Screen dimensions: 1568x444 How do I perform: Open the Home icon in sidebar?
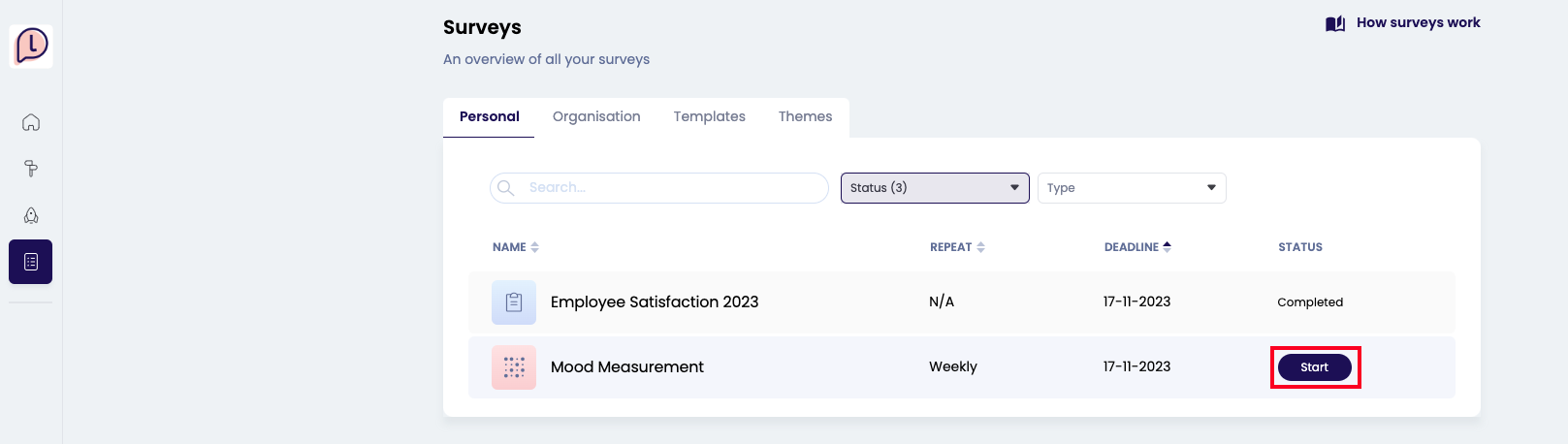click(x=31, y=122)
